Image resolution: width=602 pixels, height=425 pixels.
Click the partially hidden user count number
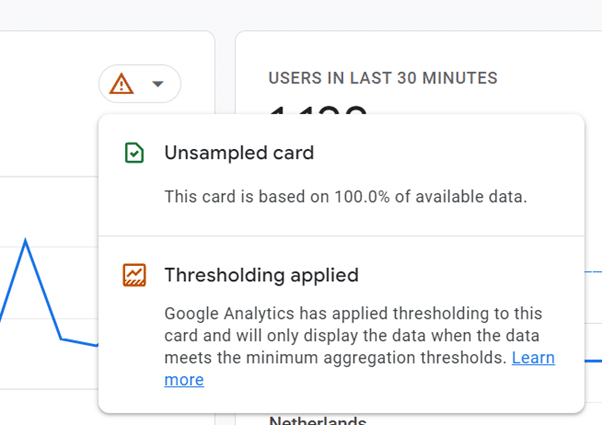pyautogui.click(x=318, y=109)
